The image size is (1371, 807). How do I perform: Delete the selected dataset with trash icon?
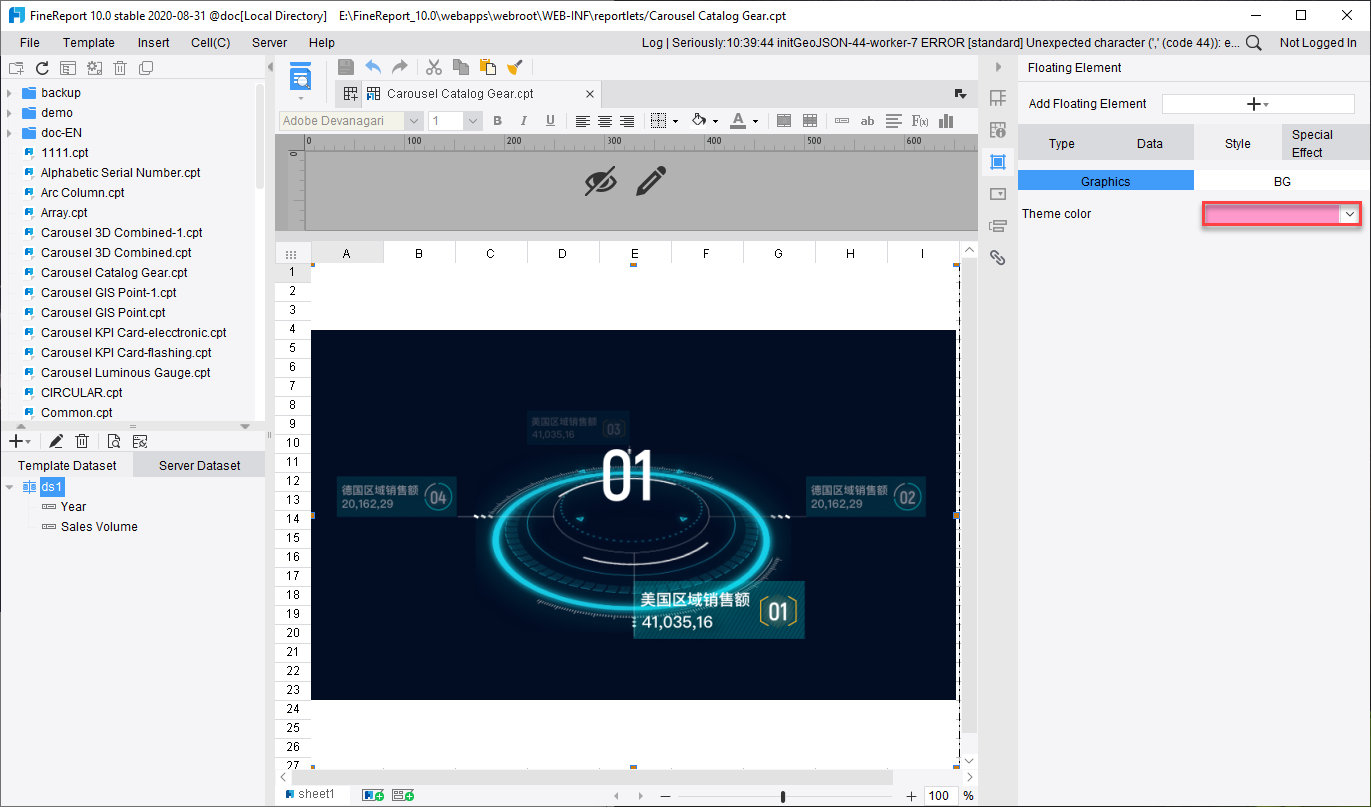pyautogui.click(x=83, y=441)
